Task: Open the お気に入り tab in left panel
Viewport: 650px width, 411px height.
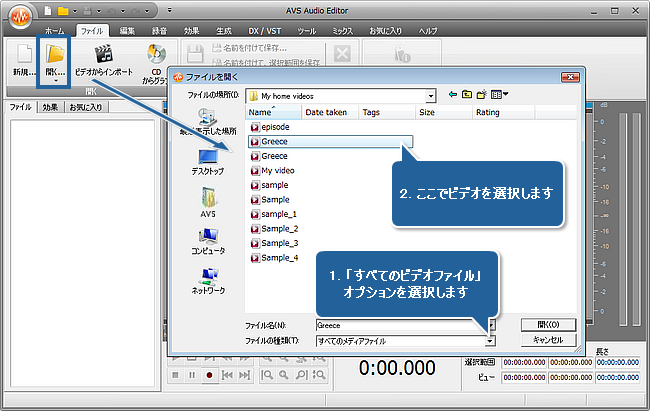Action: click(x=86, y=107)
